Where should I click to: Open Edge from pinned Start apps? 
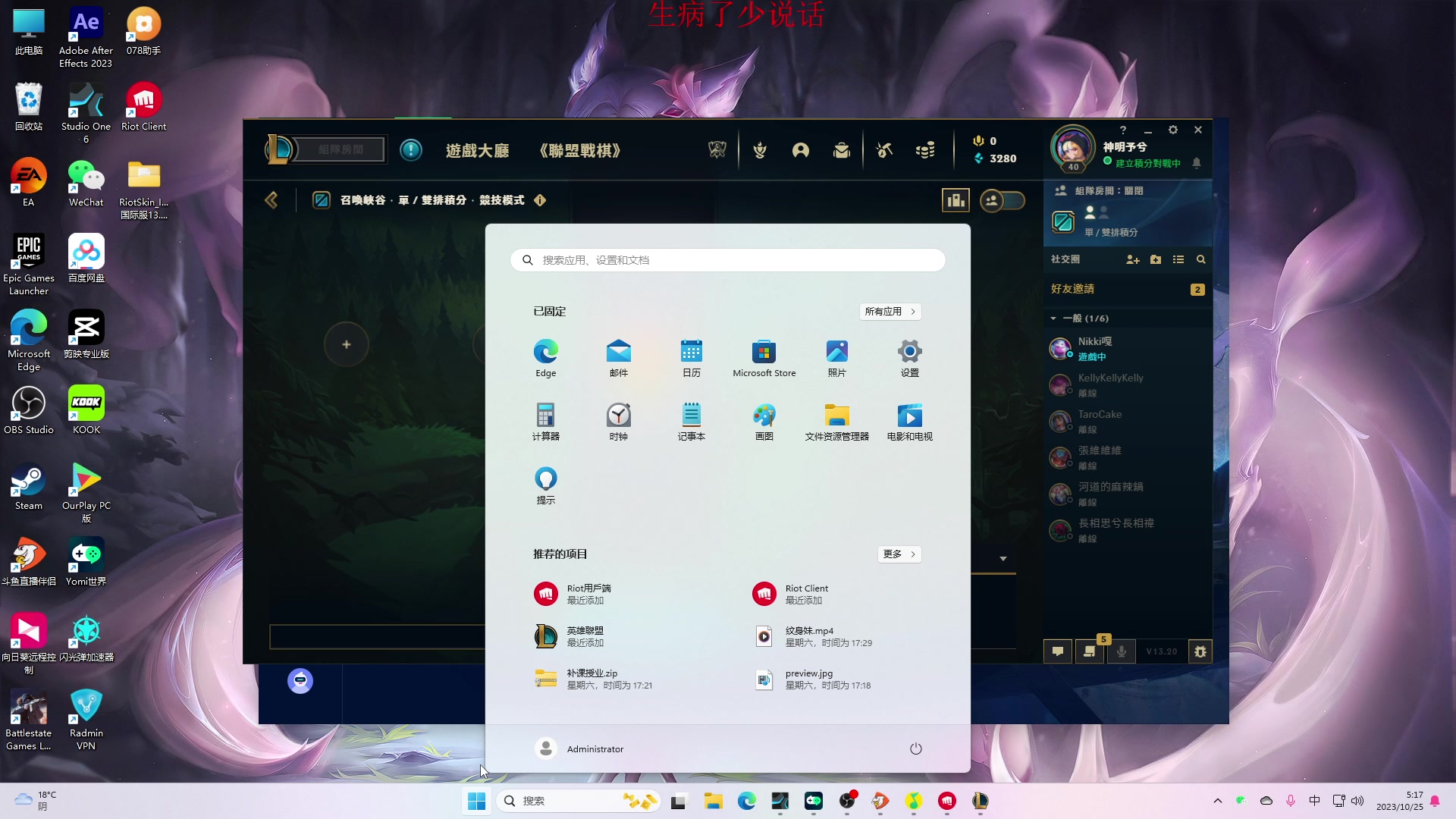pos(546,358)
